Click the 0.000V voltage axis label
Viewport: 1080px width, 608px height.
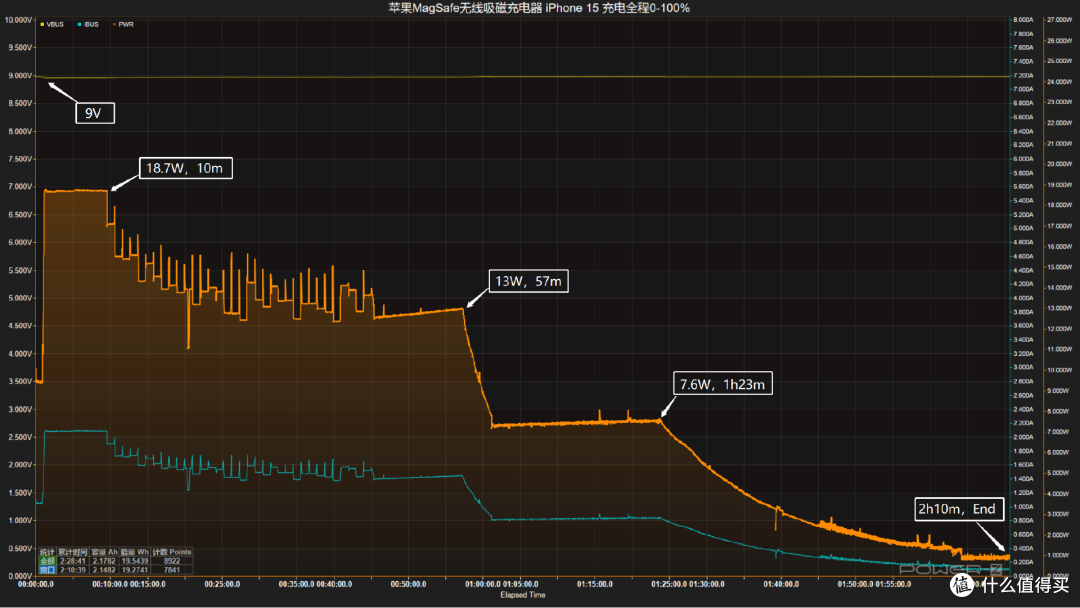[x=20, y=576]
